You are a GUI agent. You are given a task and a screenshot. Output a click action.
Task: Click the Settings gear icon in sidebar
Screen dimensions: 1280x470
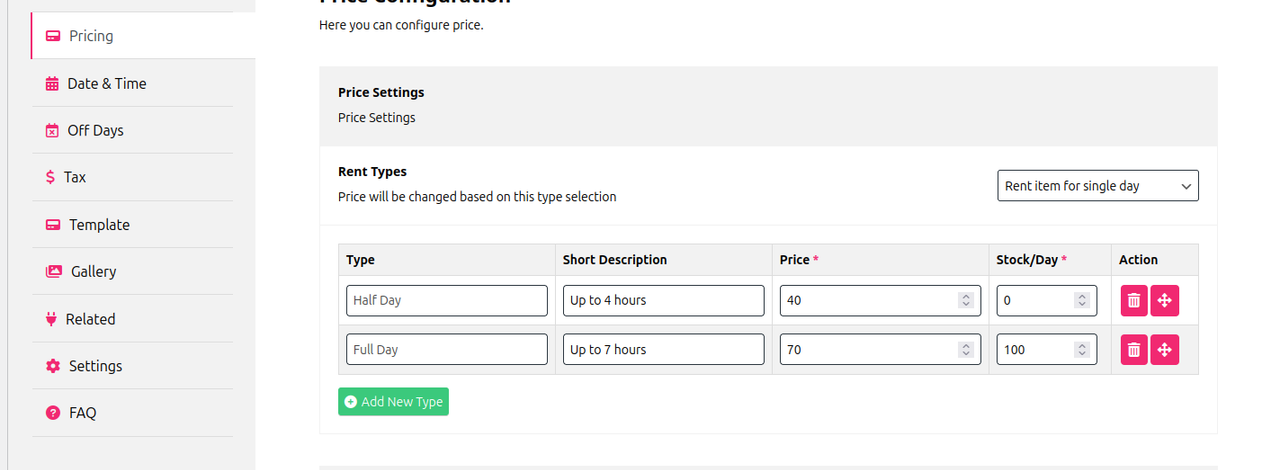click(53, 366)
